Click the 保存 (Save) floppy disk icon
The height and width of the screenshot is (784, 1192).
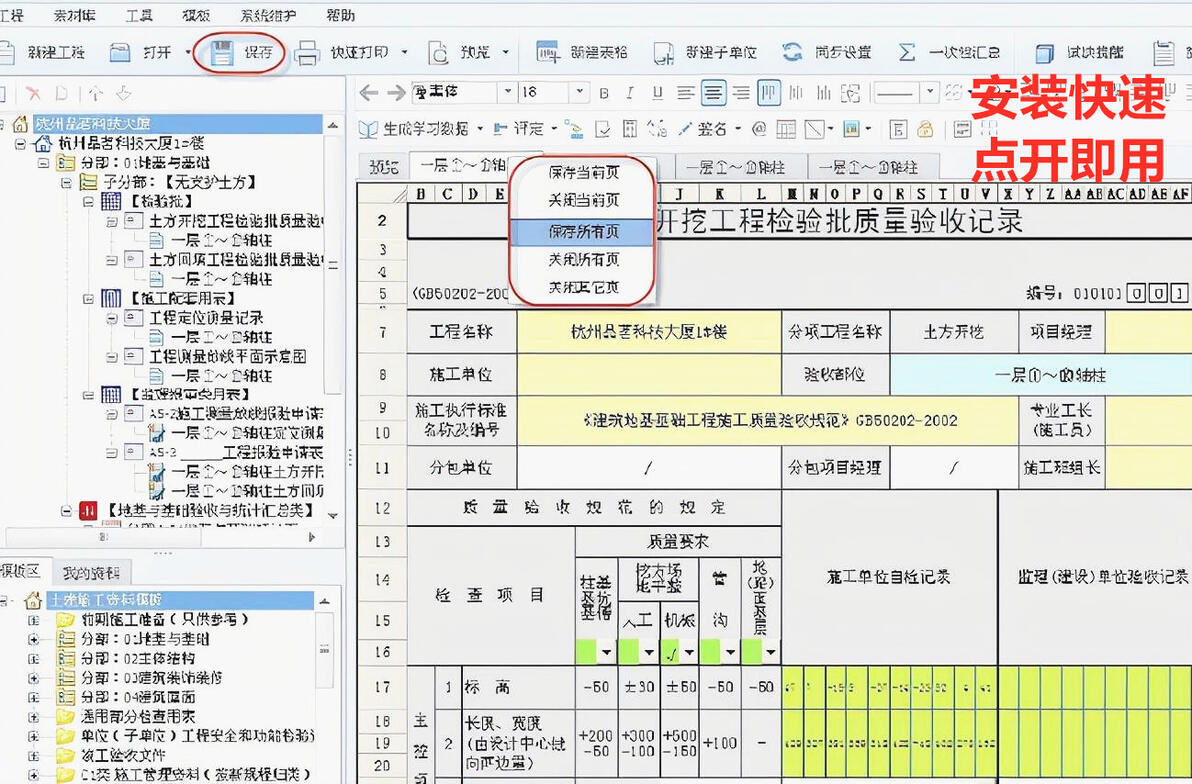point(222,52)
